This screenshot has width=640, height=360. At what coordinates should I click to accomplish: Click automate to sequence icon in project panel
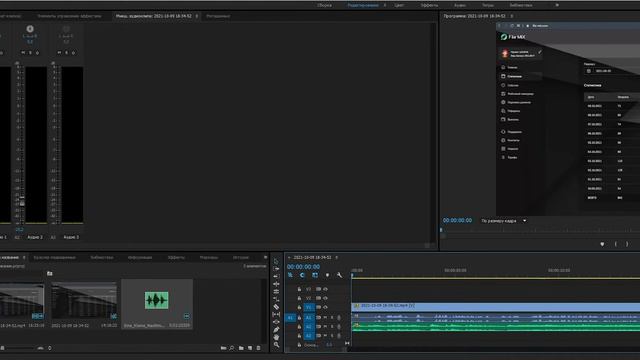223,348
